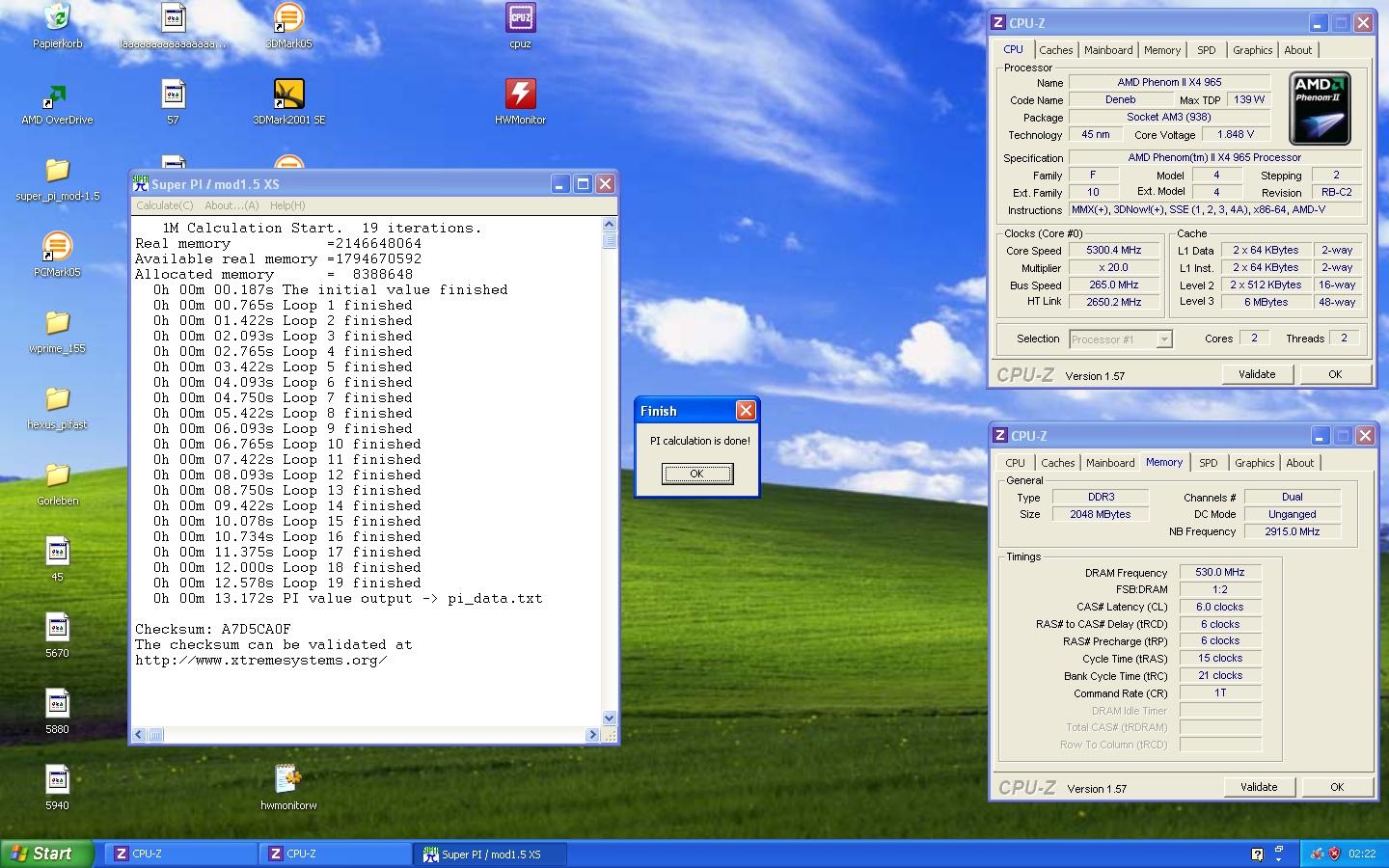
Task: Switch to Graphics tab in lower CPU-Z
Action: (1255, 463)
